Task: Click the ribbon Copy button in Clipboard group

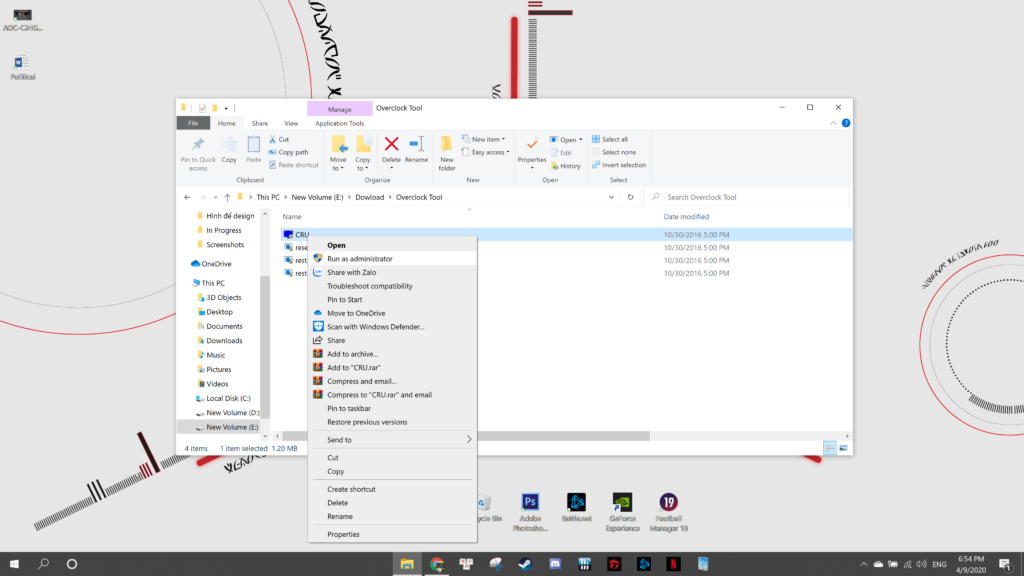Action: click(229, 150)
